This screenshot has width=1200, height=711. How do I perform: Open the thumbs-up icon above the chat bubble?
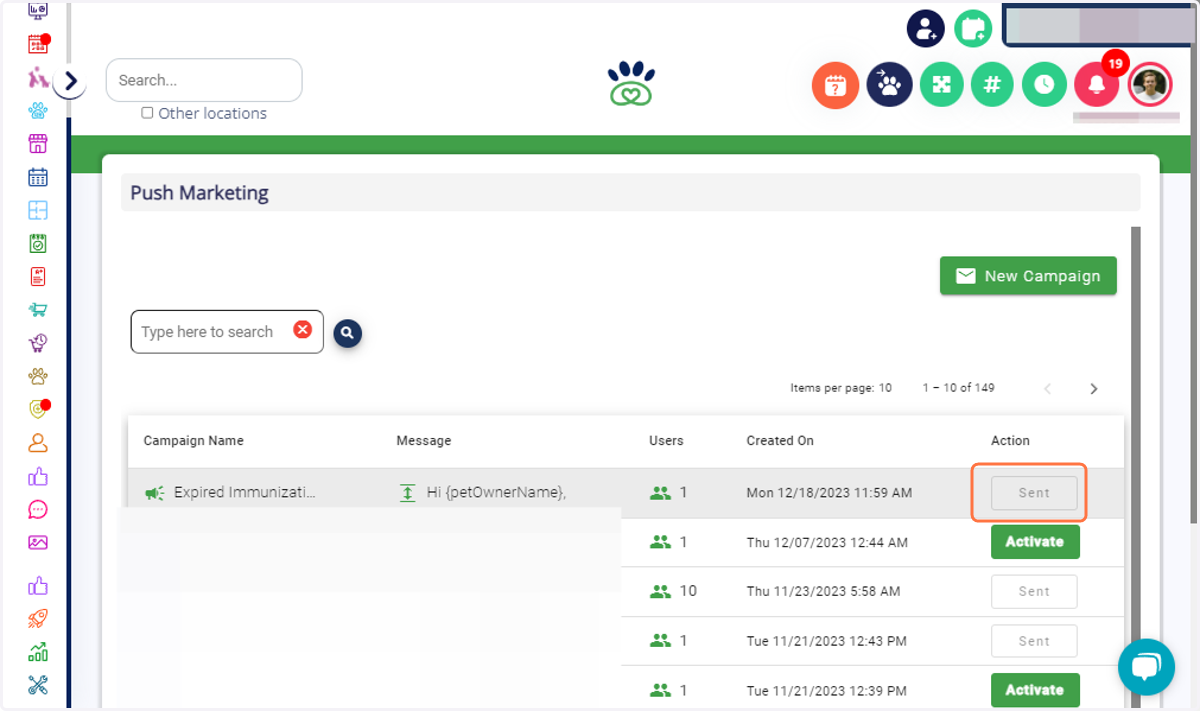(x=38, y=476)
